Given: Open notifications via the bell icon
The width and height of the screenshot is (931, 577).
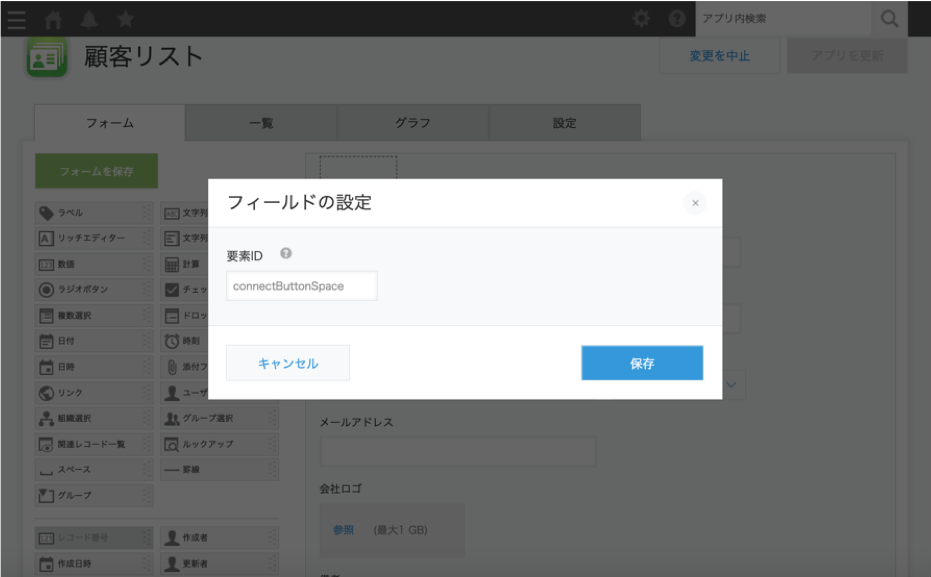Looking at the screenshot, I should click(89, 18).
